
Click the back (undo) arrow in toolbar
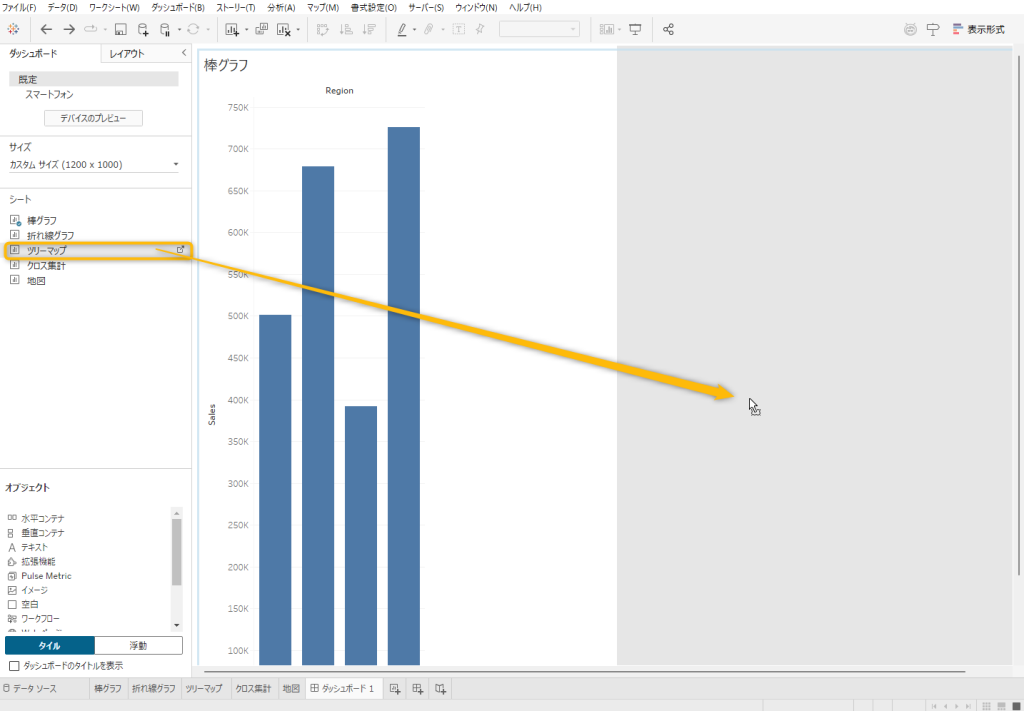click(46, 29)
